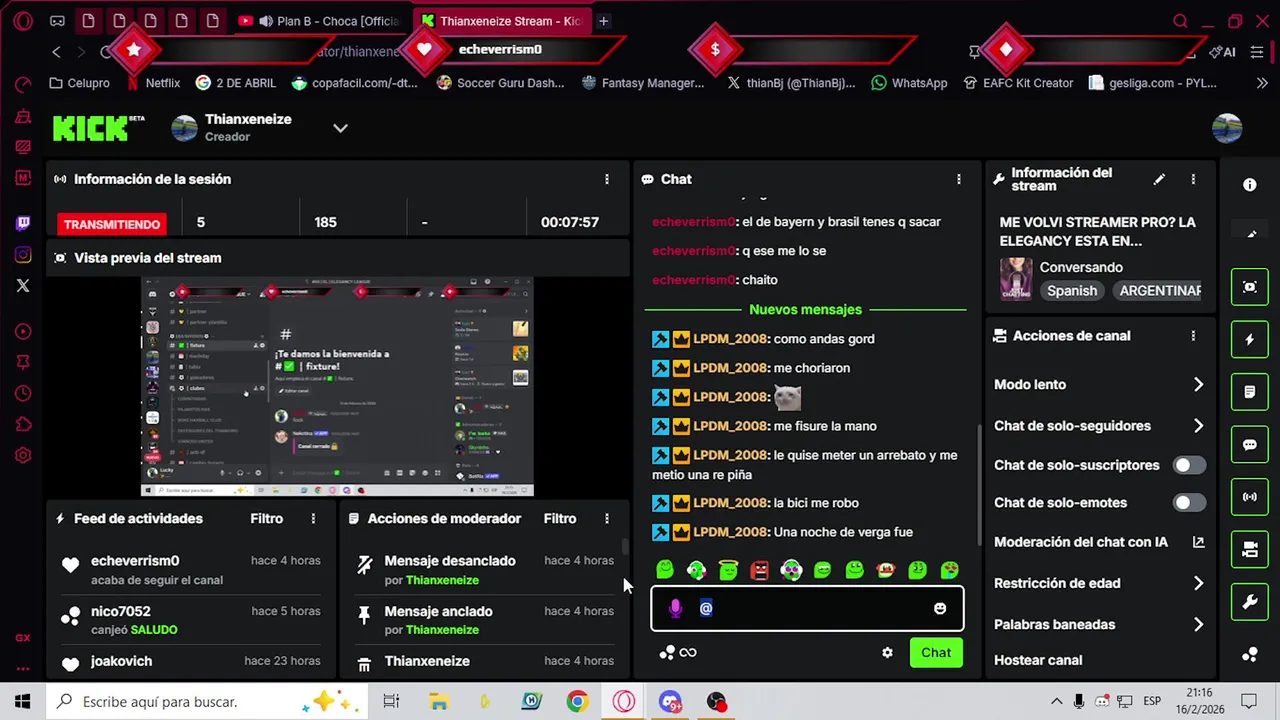Screen dimensions: 1280x720
Task: Click the Opera GX logo menu
Action: coord(23,21)
